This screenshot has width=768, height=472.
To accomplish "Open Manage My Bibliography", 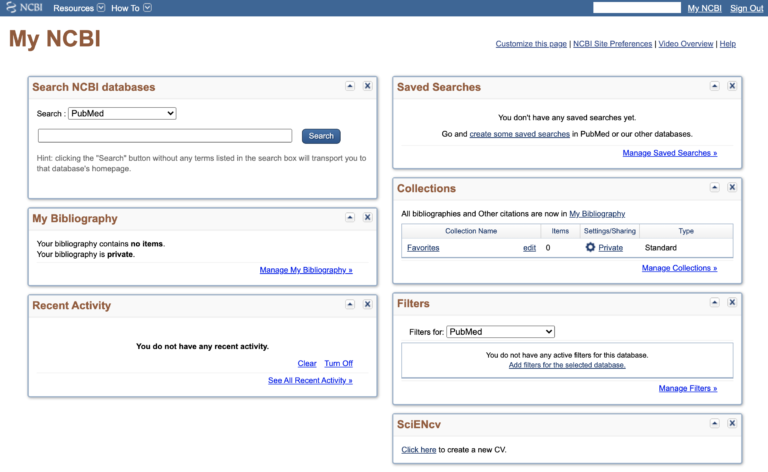I will point(306,270).
